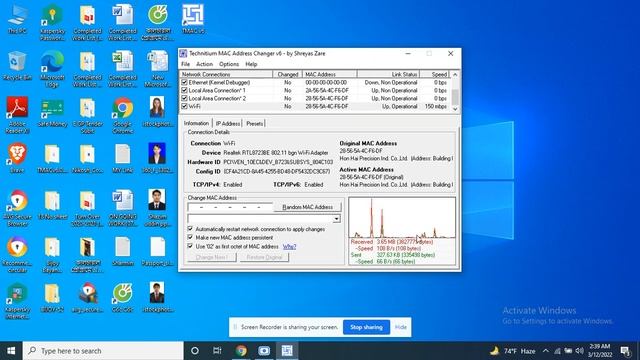Click the Cortana circle on taskbar
Screen dimensions: 640x360
click(x=195, y=351)
